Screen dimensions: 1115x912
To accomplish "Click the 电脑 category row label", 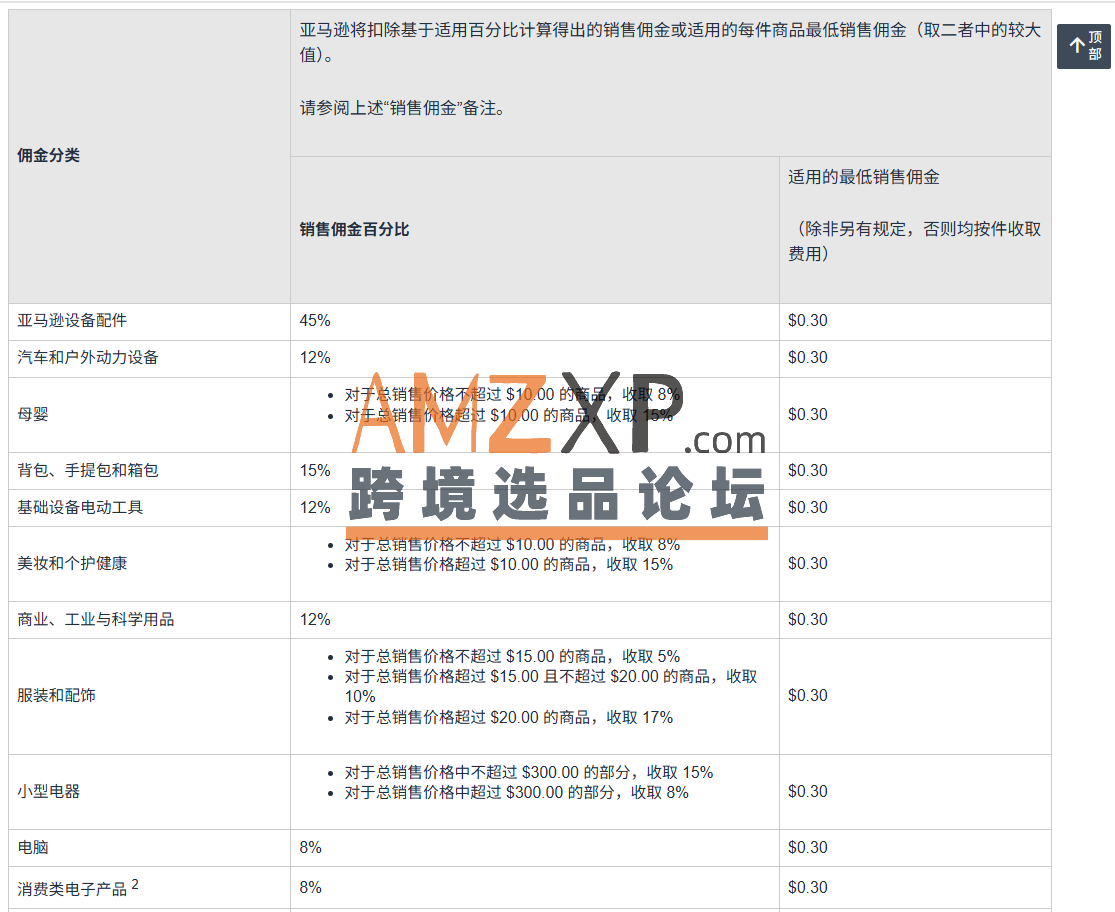I will (x=33, y=848).
